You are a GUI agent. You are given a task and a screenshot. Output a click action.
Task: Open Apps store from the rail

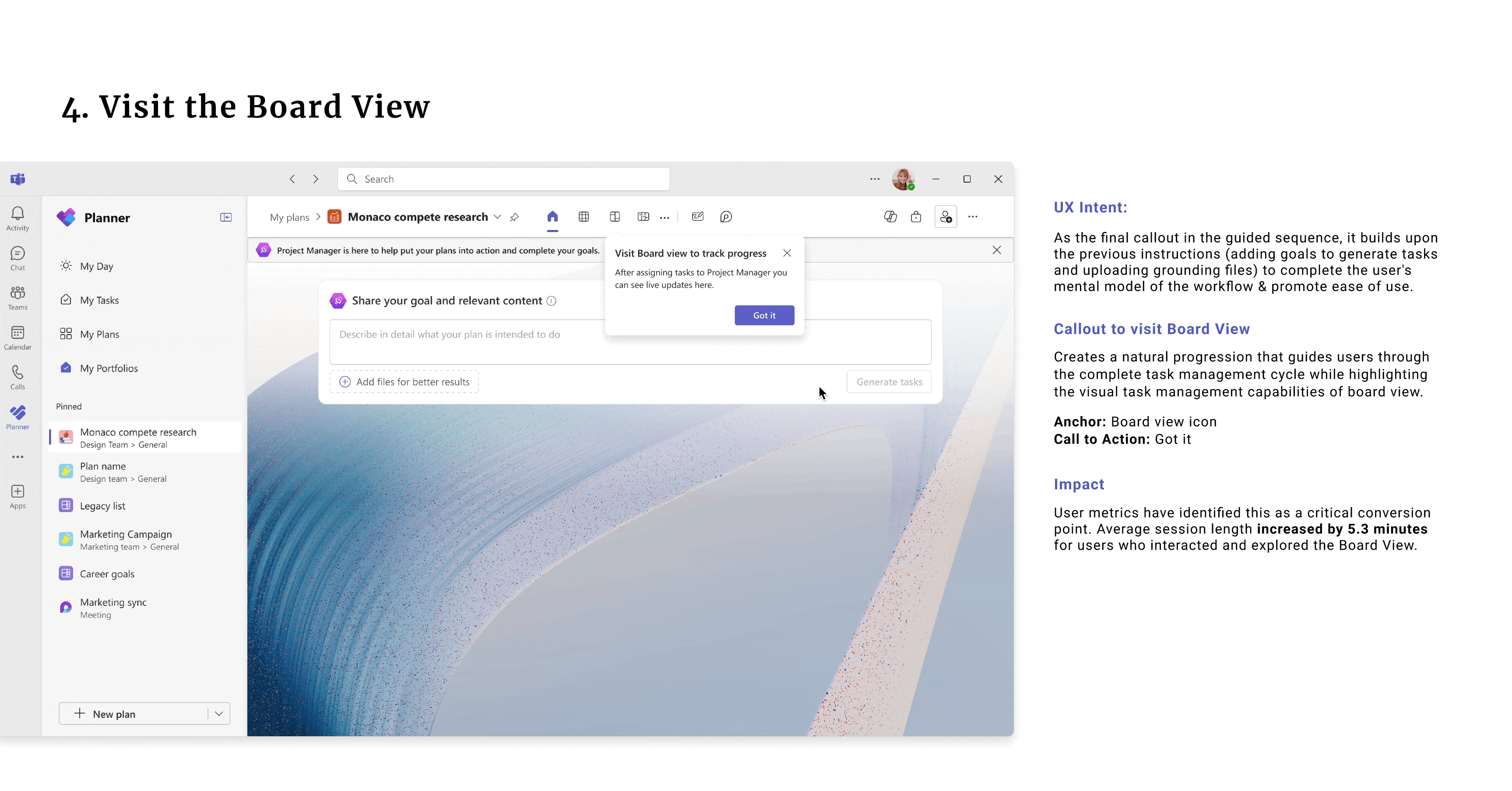18,497
